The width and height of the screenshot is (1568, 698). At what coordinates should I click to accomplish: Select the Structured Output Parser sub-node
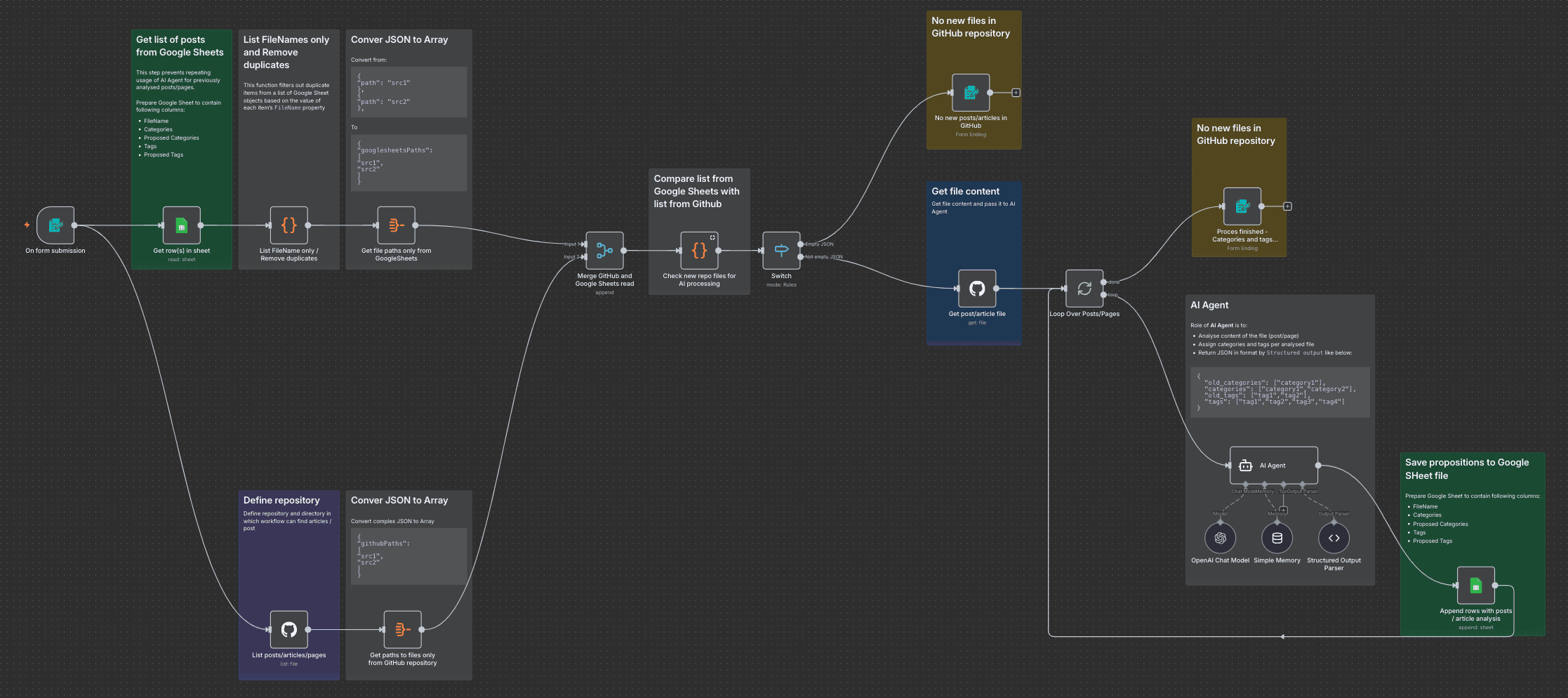(1334, 539)
